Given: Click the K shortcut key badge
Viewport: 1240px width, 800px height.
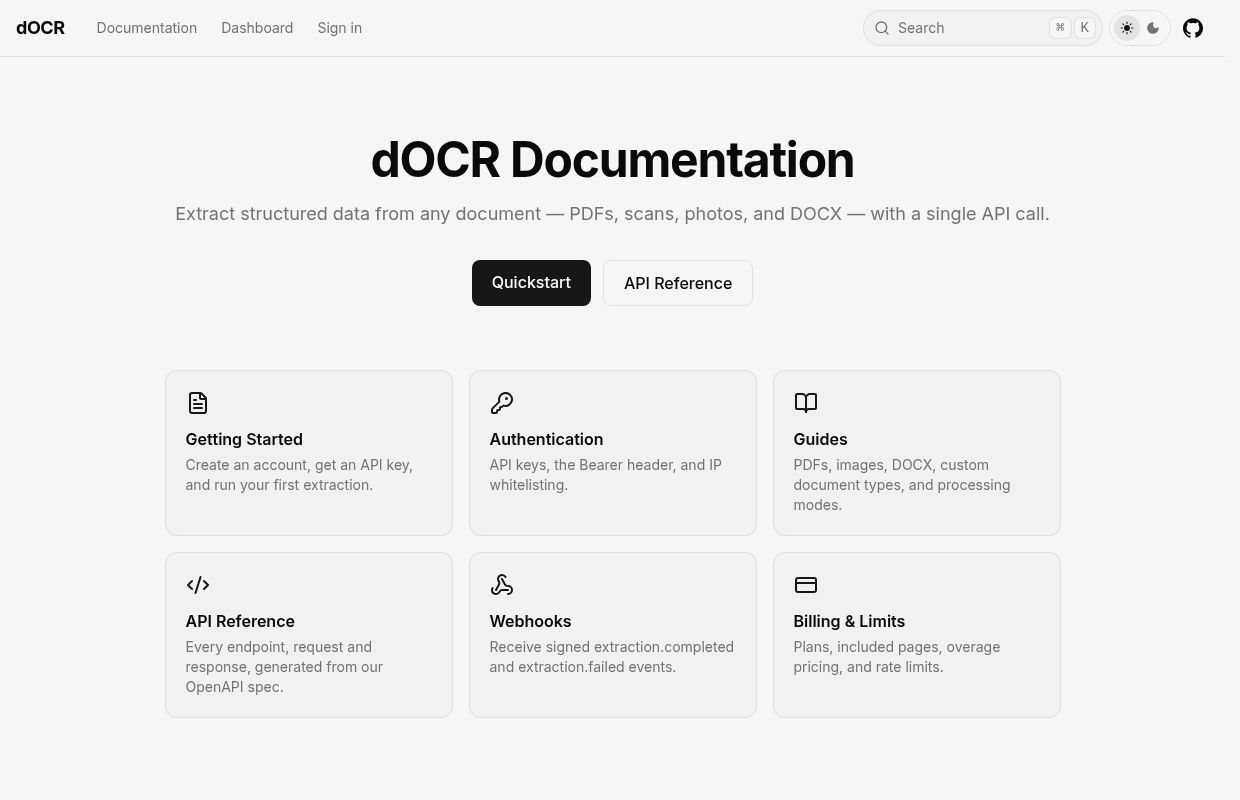Looking at the screenshot, I should (x=1085, y=28).
